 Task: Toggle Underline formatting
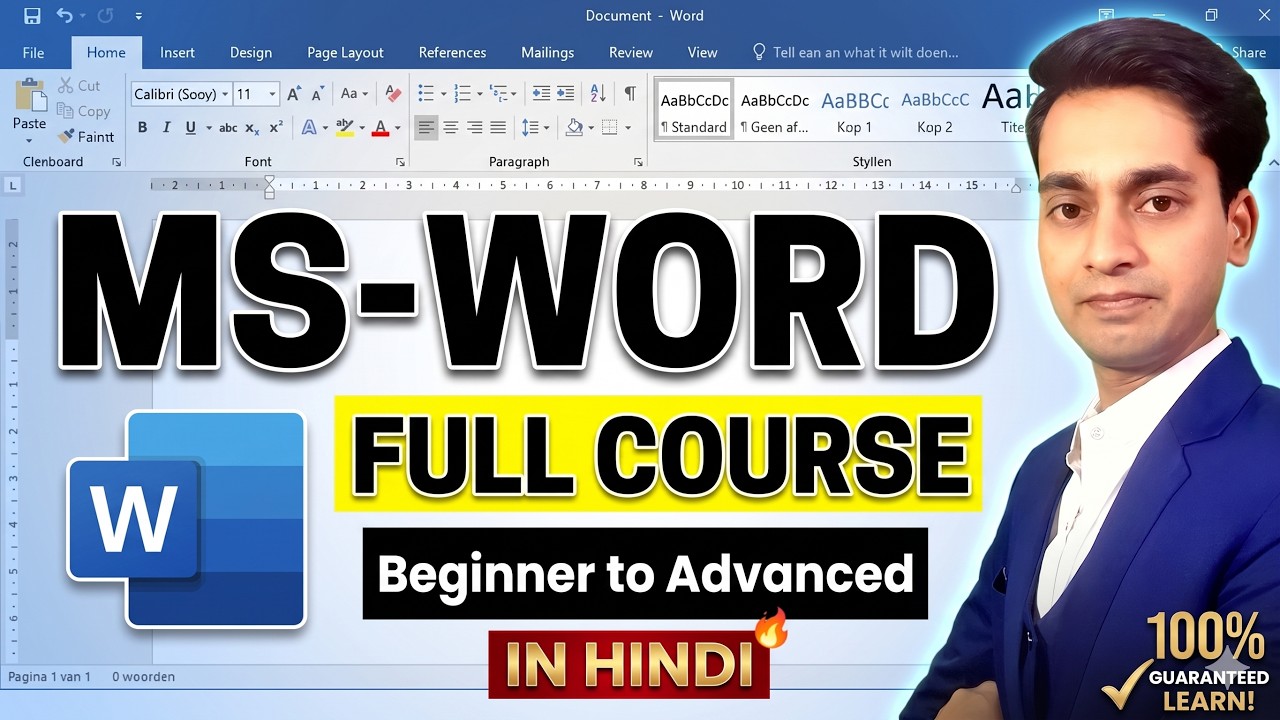190,127
